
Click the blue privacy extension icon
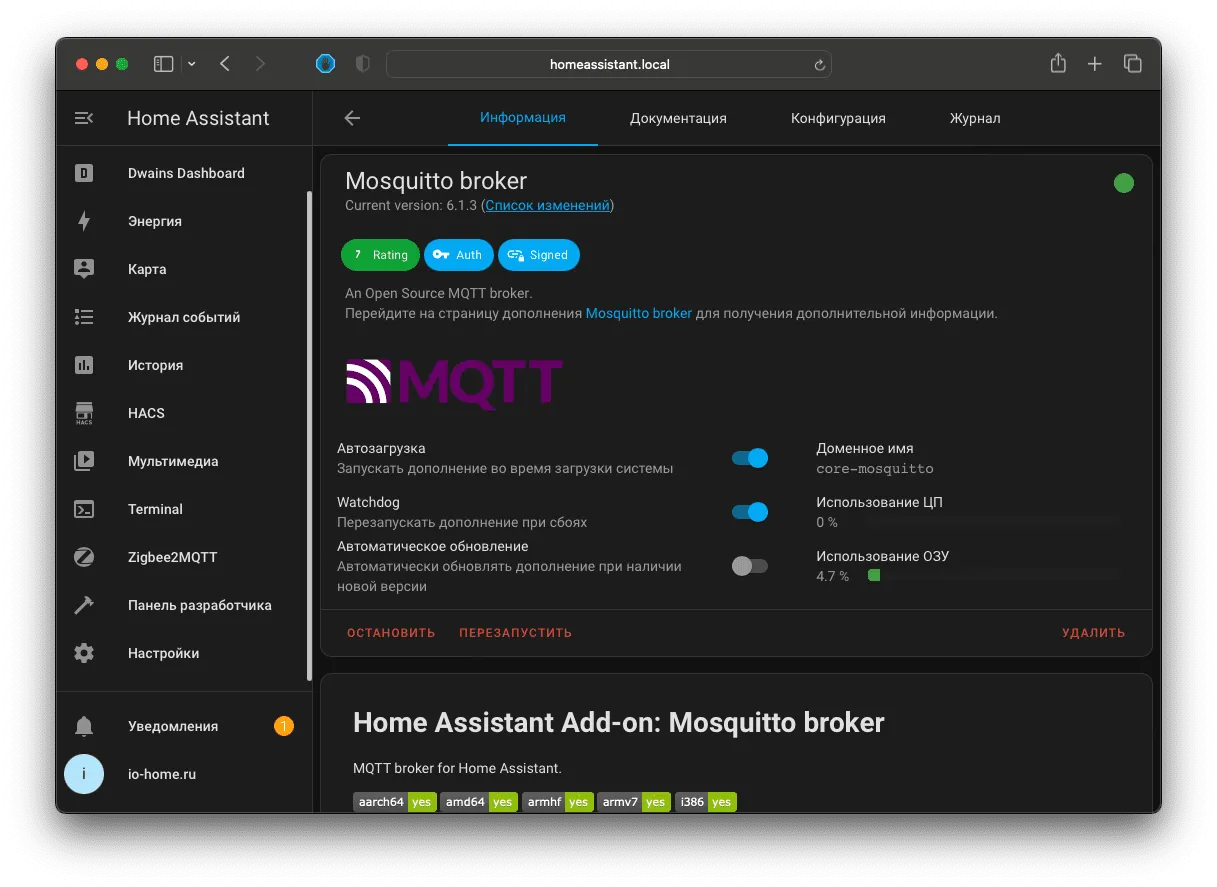tap(326, 64)
